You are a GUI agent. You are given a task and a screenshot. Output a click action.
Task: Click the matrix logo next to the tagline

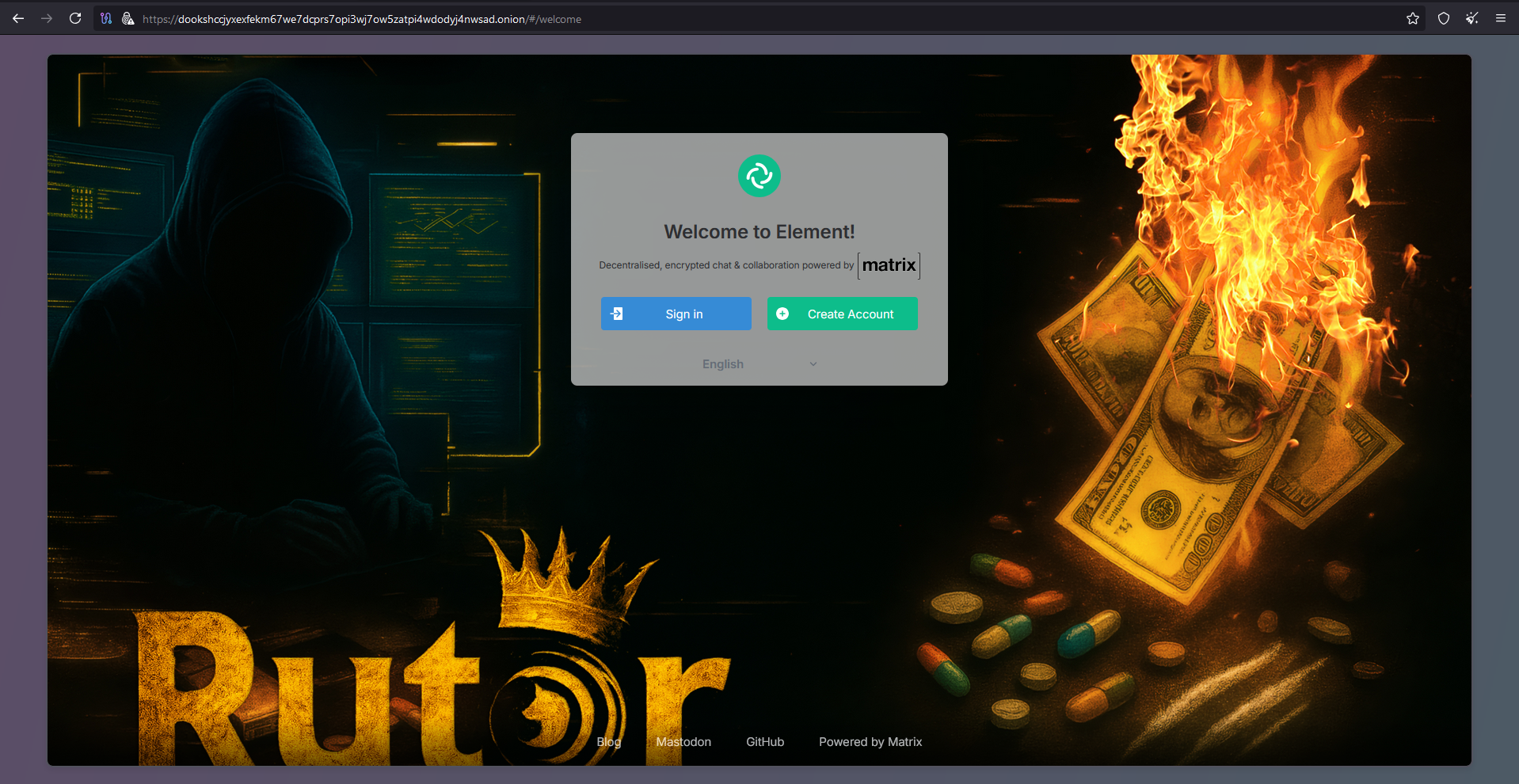click(888, 265)
